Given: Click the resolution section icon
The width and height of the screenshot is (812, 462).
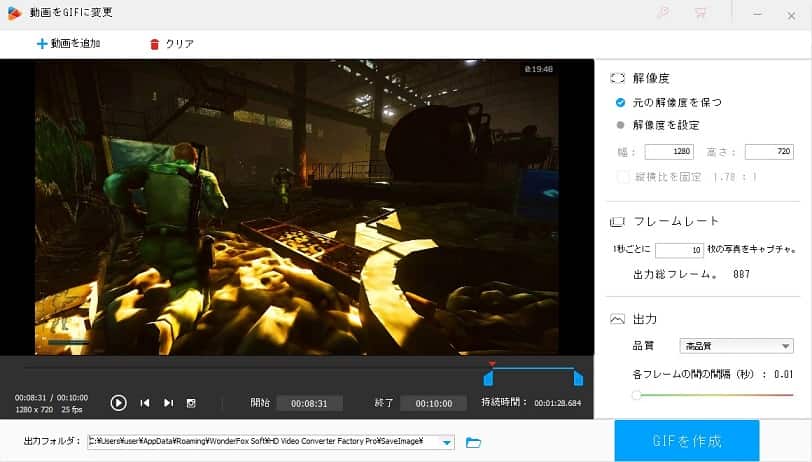Looking at the screenshot, I should tap(617, 78).
